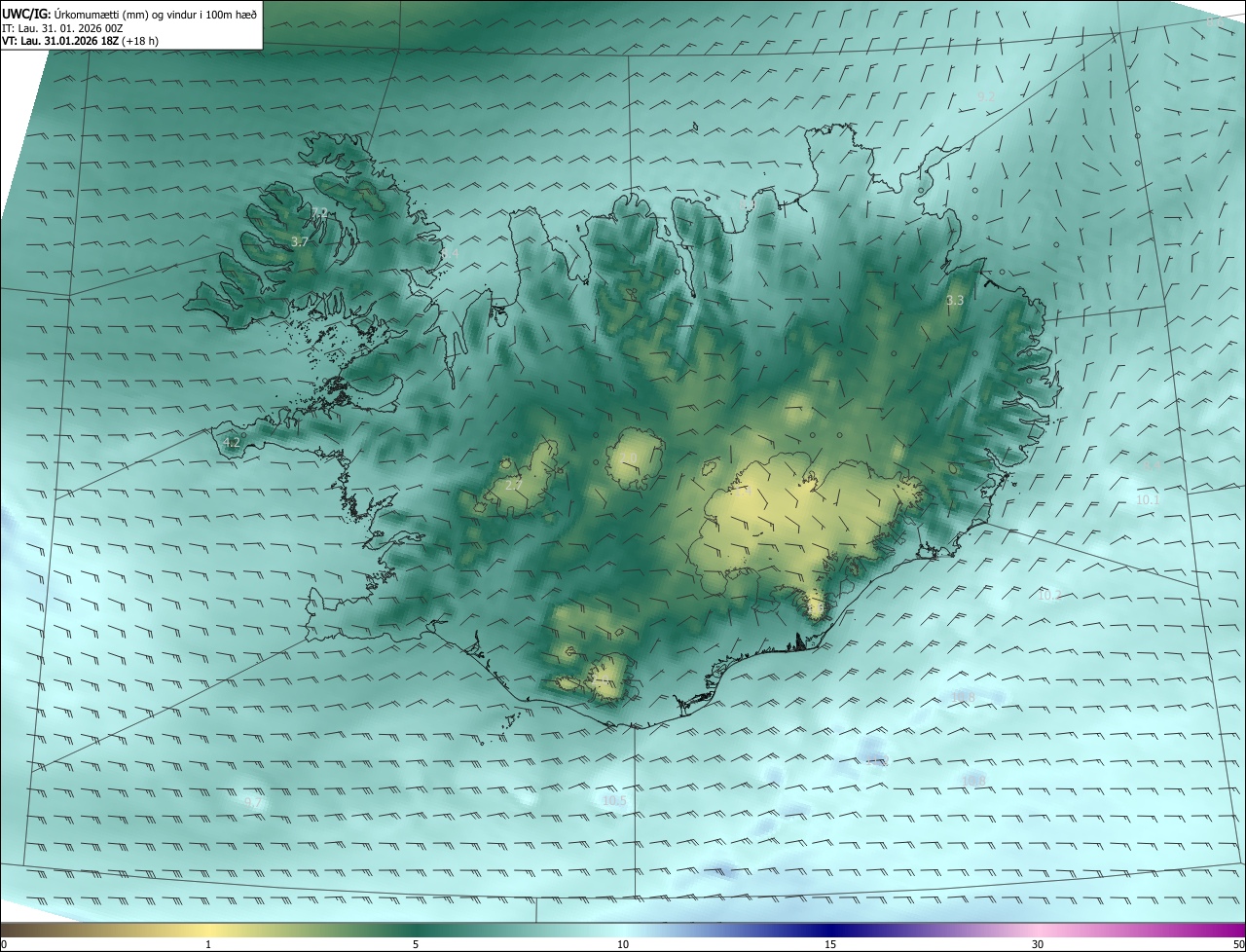Select the 9.7 value in the southwest ocean

tap(253, 802)
